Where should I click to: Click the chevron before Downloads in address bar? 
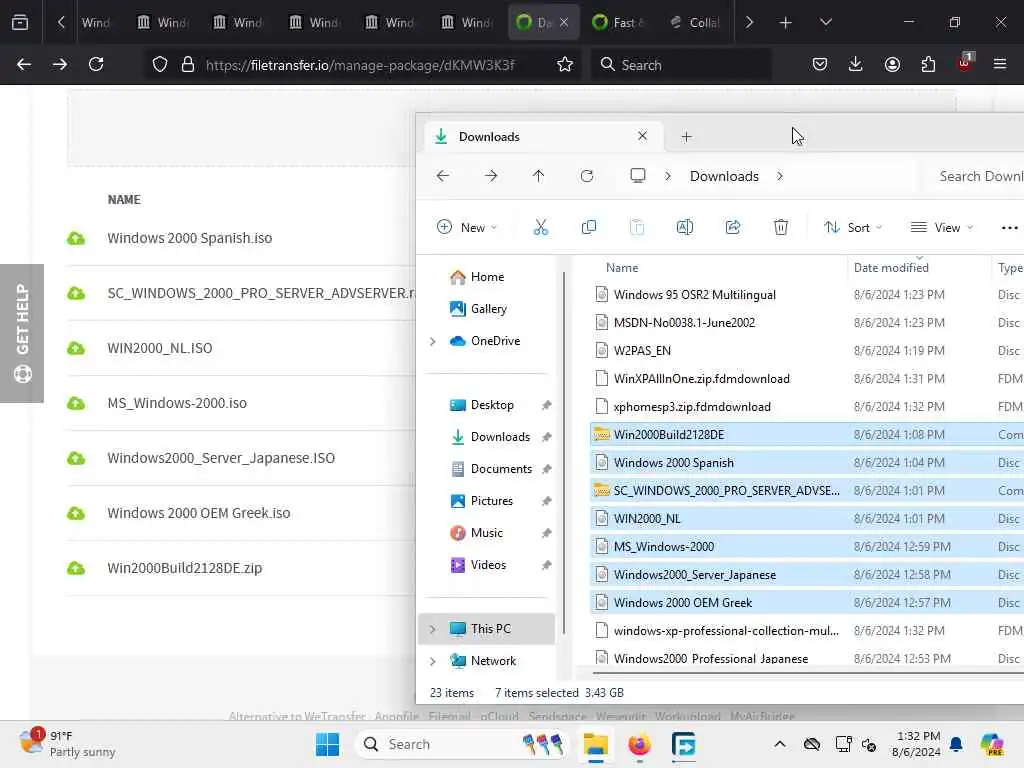667,176
